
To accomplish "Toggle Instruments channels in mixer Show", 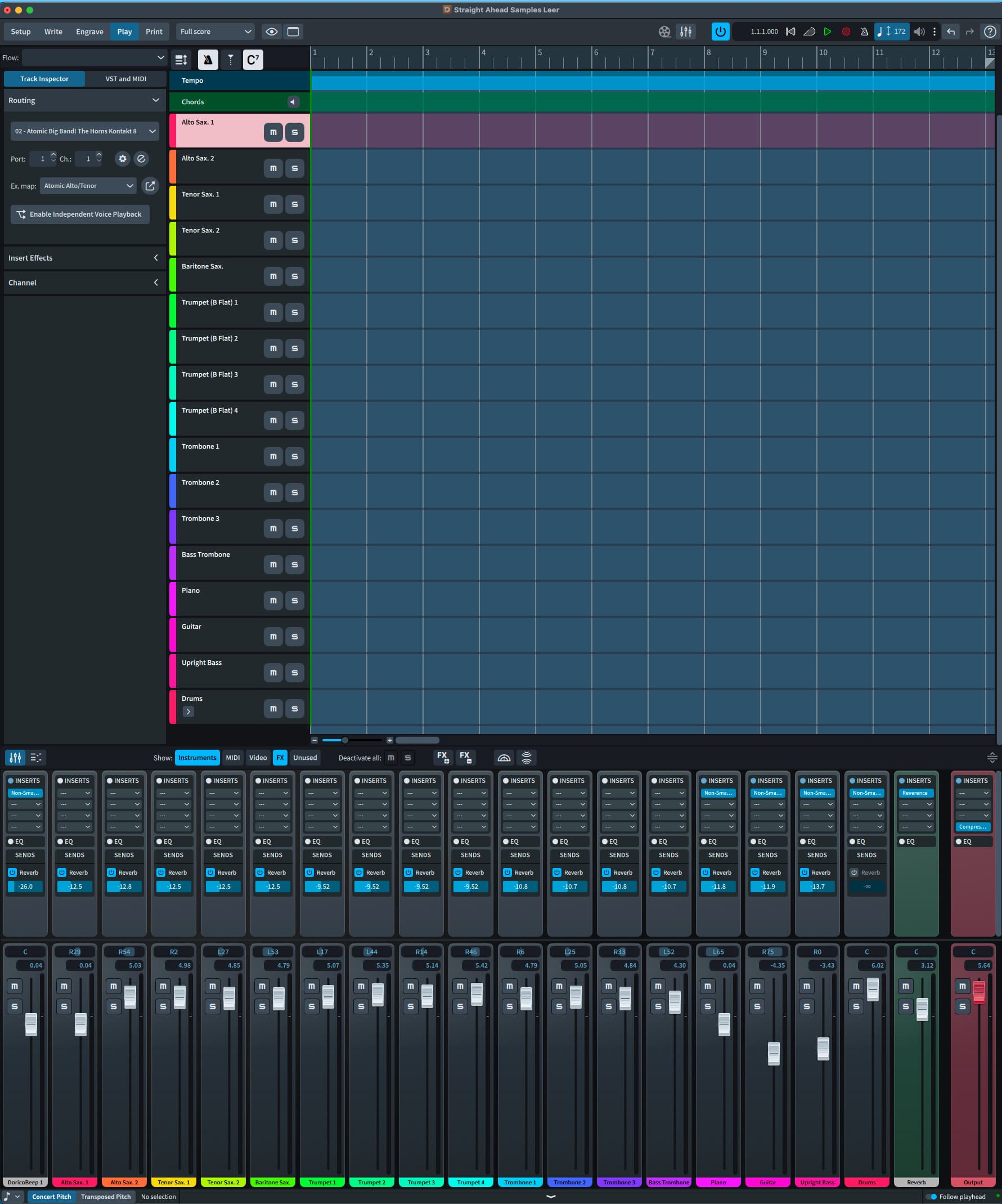I will pos(197,758).
